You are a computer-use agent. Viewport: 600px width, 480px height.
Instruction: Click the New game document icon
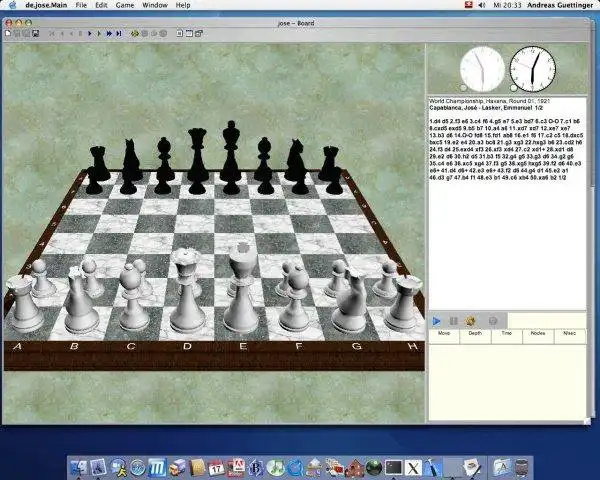[x=8, y=34]
